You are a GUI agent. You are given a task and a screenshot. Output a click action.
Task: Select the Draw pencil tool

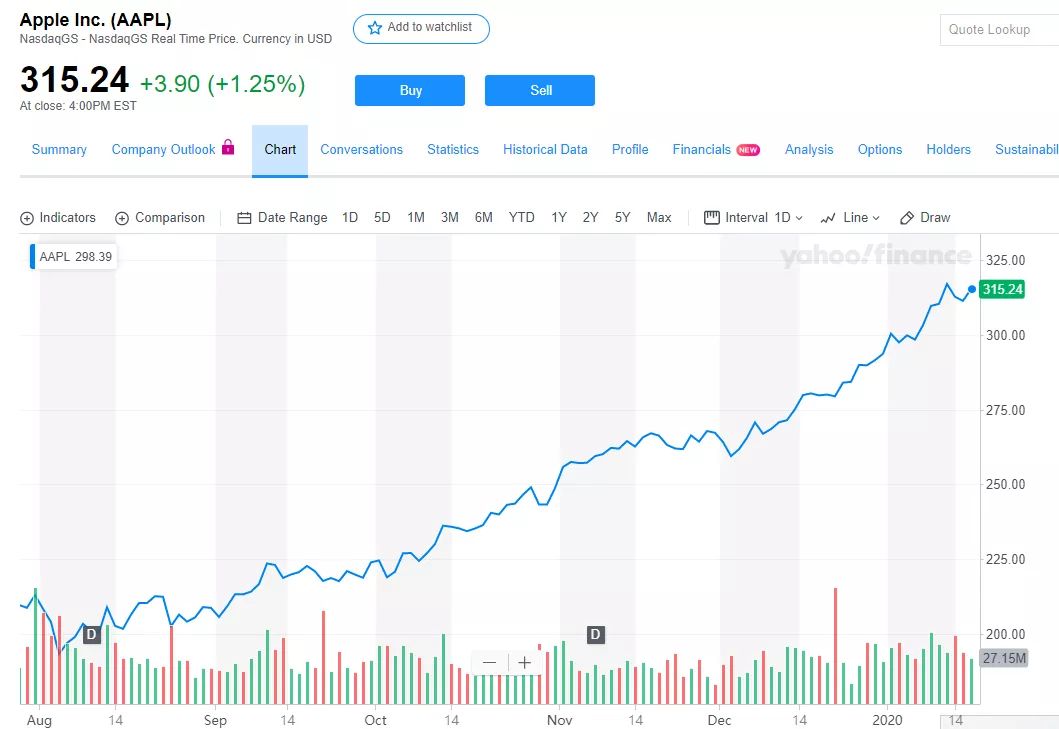click(907, 218)
